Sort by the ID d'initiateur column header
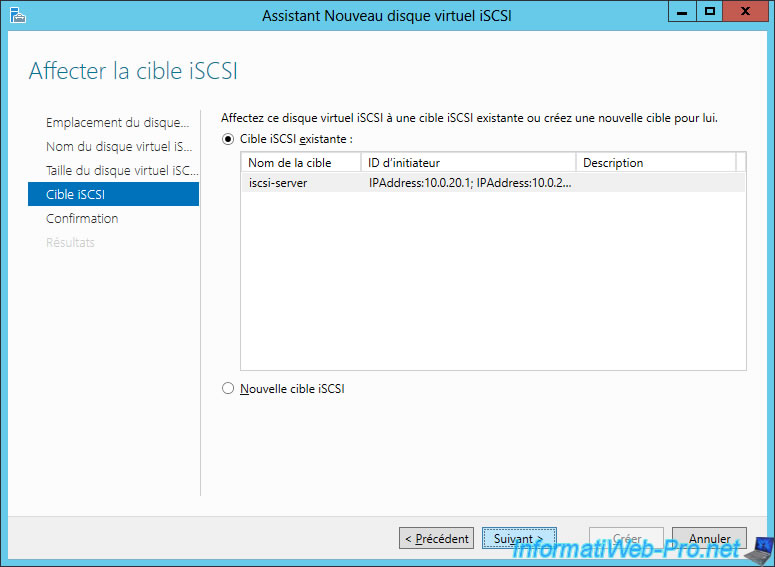The image size is (775, 567). click(x=468, y=163)
